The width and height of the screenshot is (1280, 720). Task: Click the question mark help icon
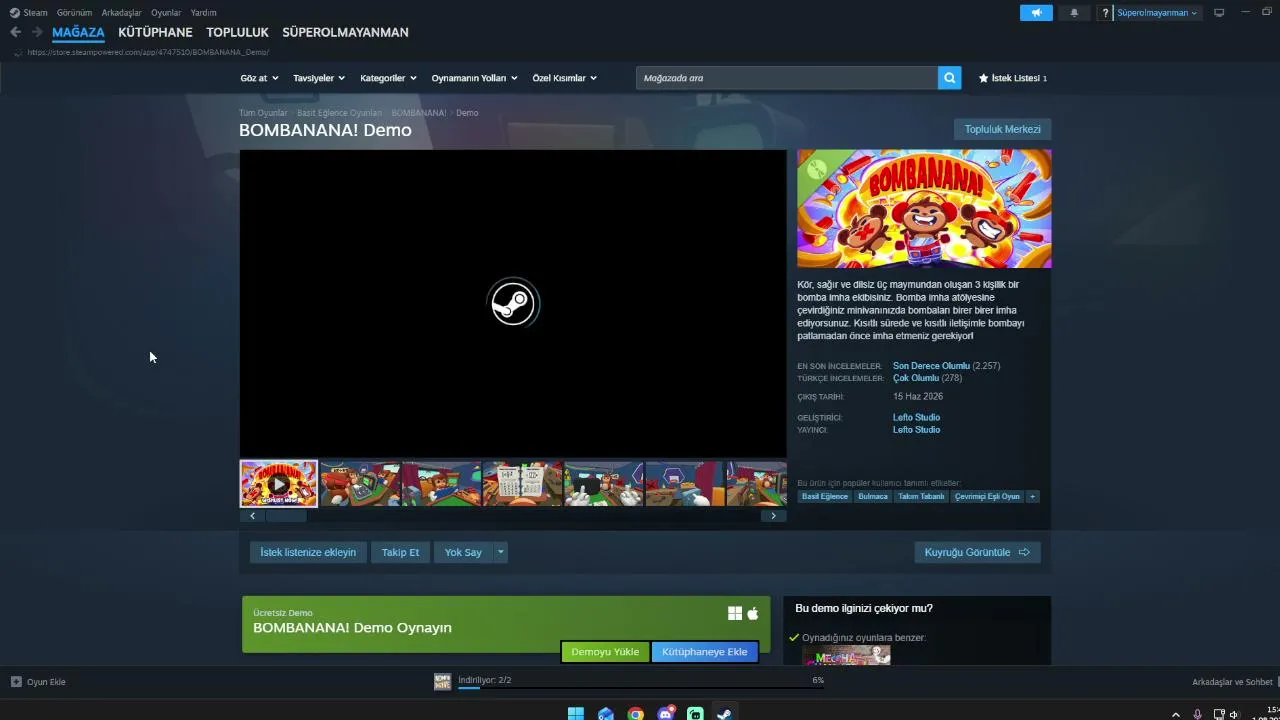[x=1105, y=13]
